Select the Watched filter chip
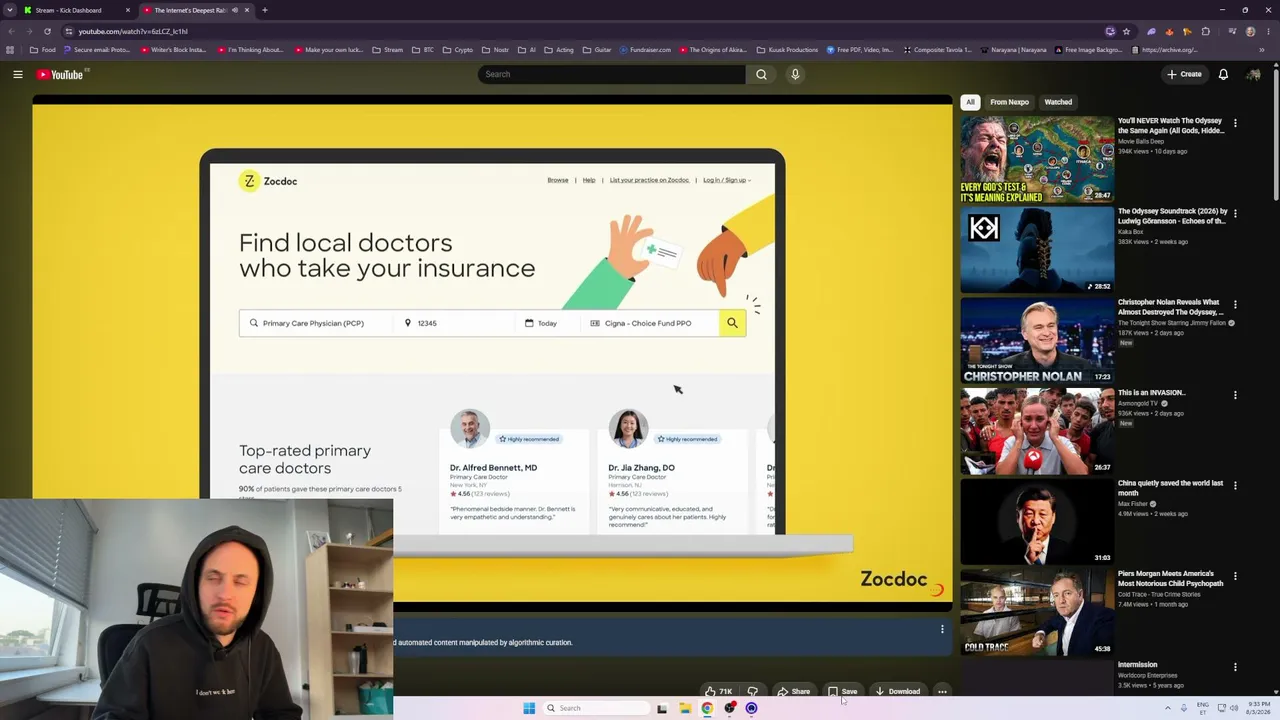This screenshot has height=720, width=1280. point(1058,102)
